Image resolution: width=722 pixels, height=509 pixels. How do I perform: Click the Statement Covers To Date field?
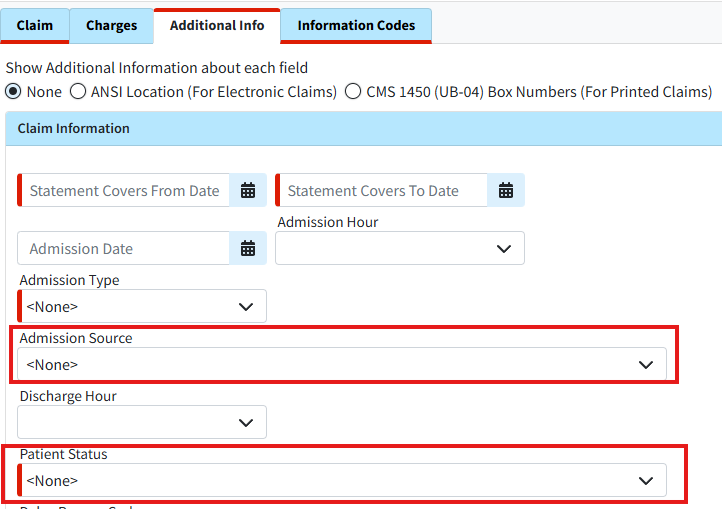[x=380, y=191]
